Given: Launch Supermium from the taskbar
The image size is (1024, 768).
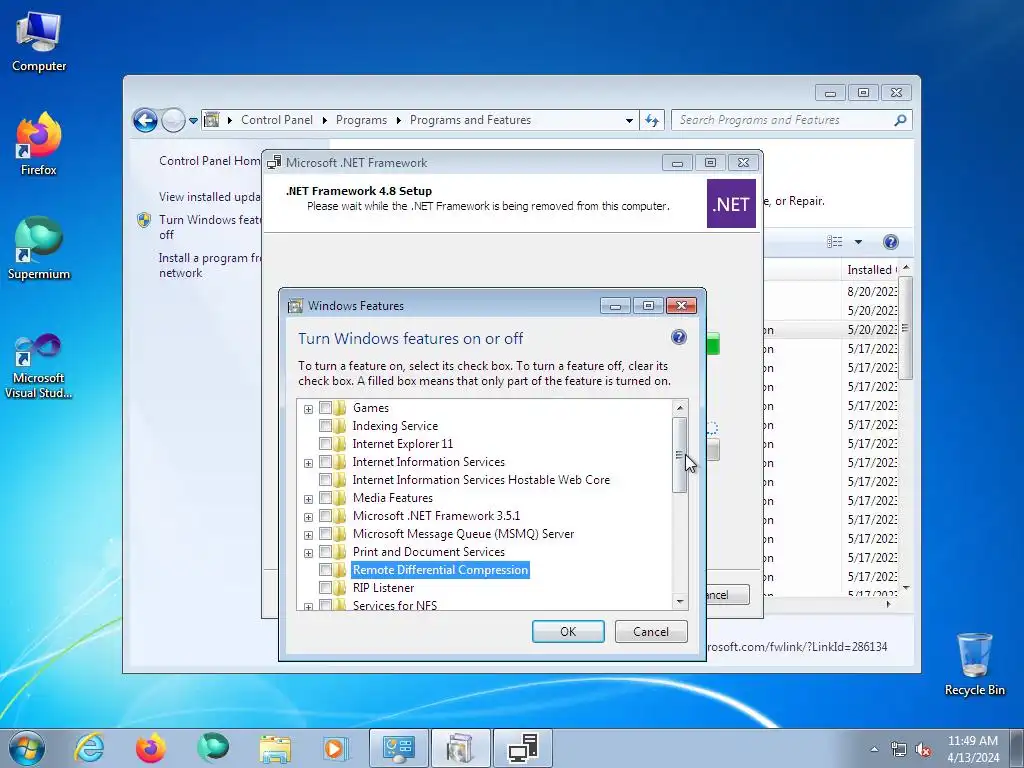Looking at the screenshot, I should click(213, 748).
